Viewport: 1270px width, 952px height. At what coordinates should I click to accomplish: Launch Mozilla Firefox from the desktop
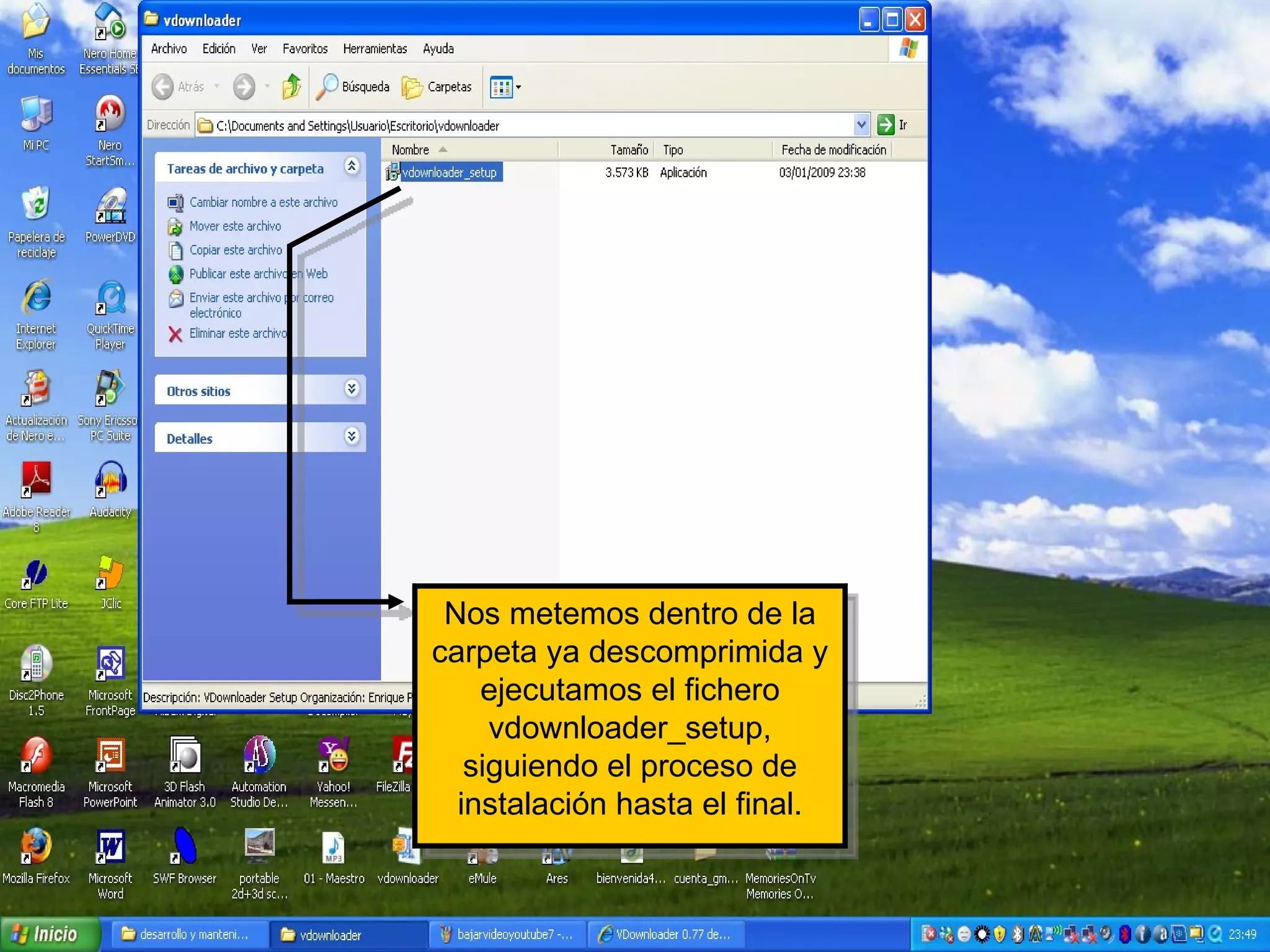tap(36, 855)
